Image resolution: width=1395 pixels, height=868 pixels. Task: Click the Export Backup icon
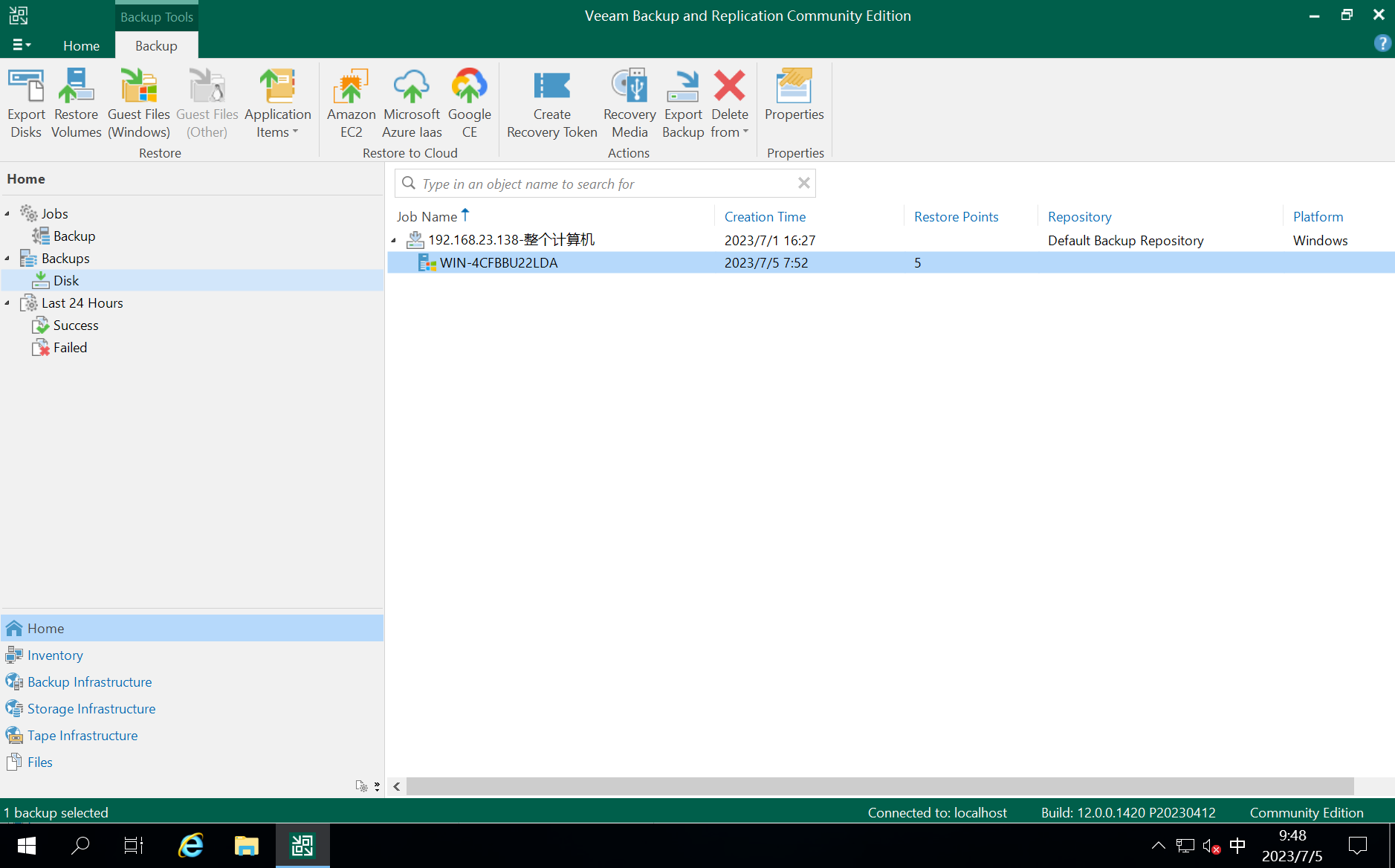pyautogui.click(x=683, y=103)
